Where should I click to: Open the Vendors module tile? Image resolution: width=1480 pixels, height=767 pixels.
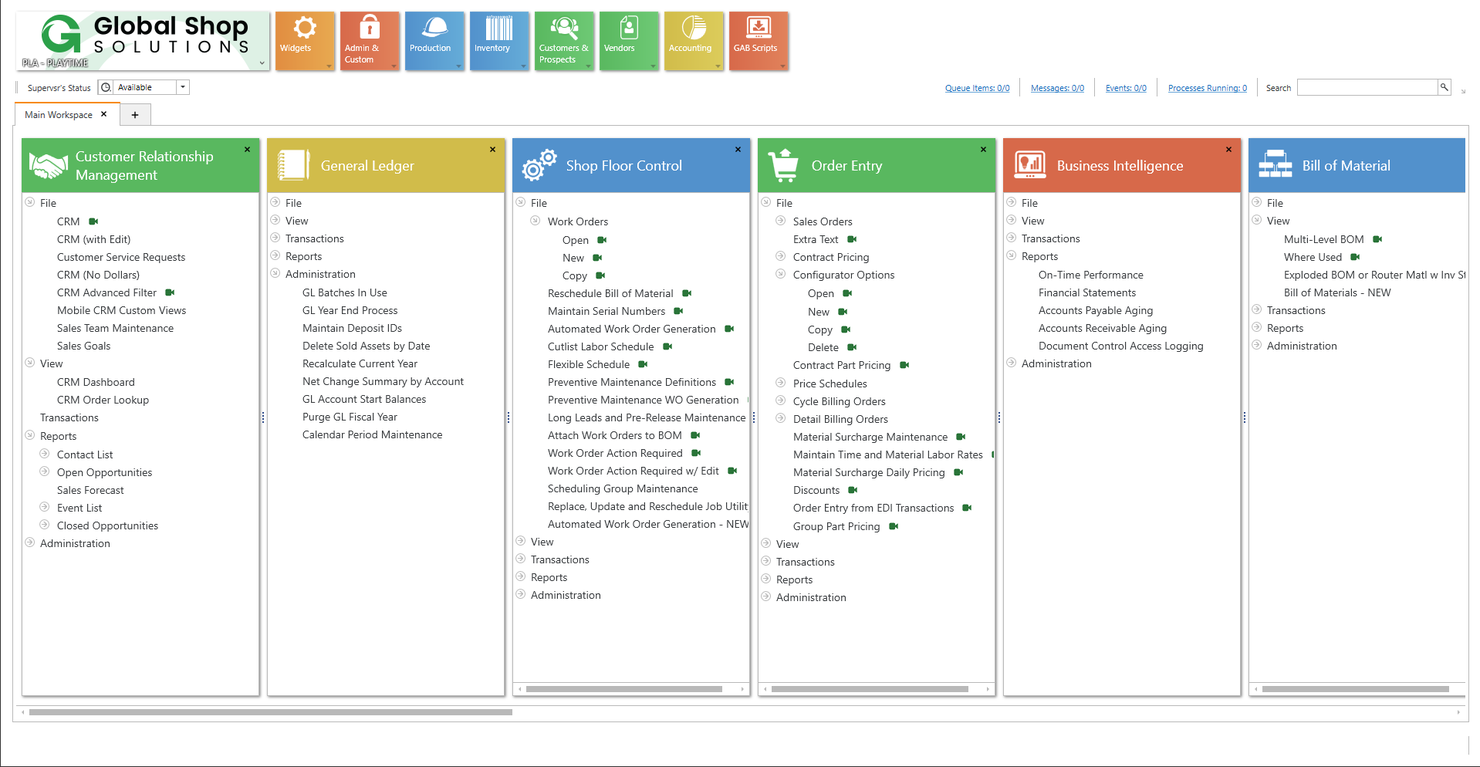pyautogui.click(x=629, y=41)
